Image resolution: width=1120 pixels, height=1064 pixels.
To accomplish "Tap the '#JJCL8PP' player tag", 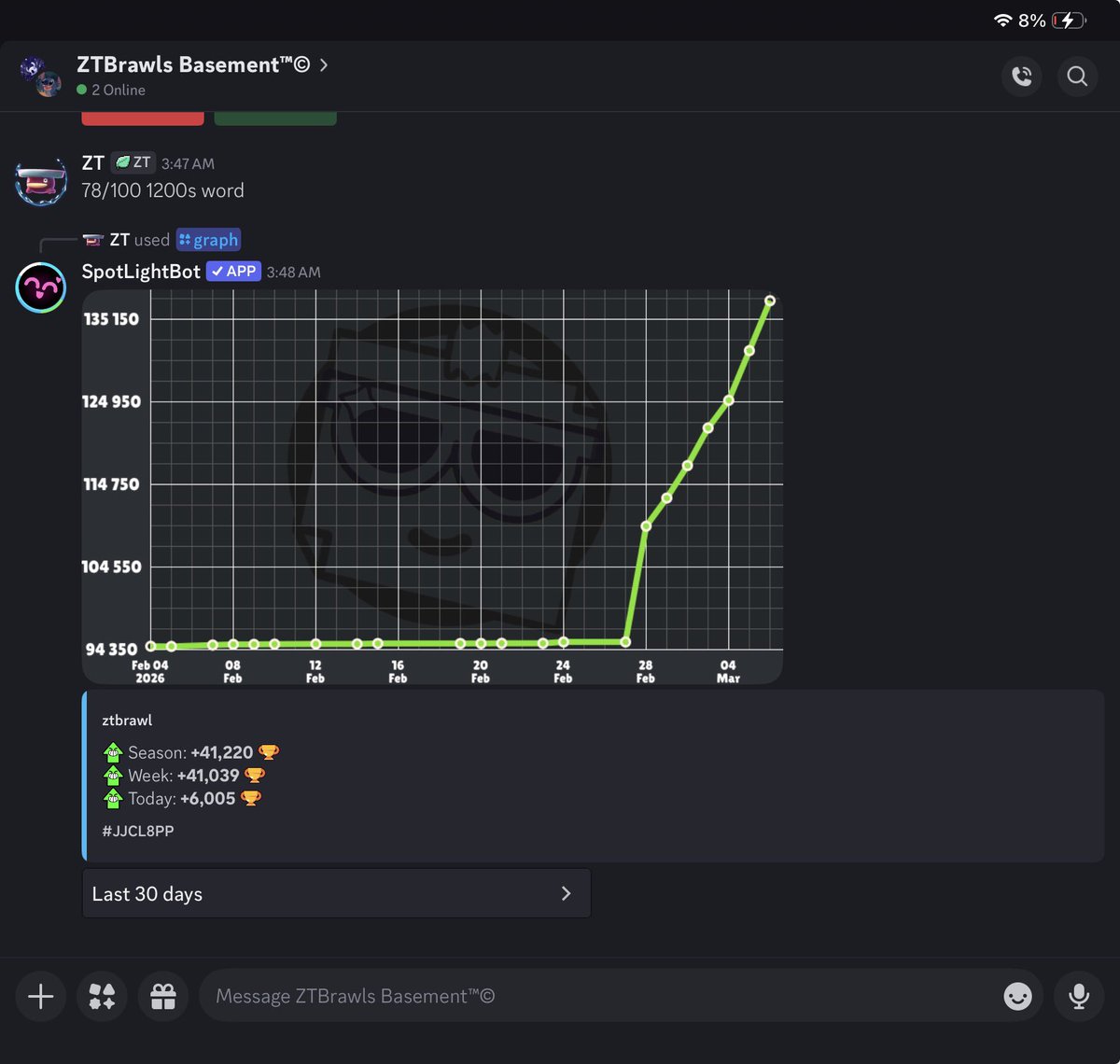I will point(138,831).
